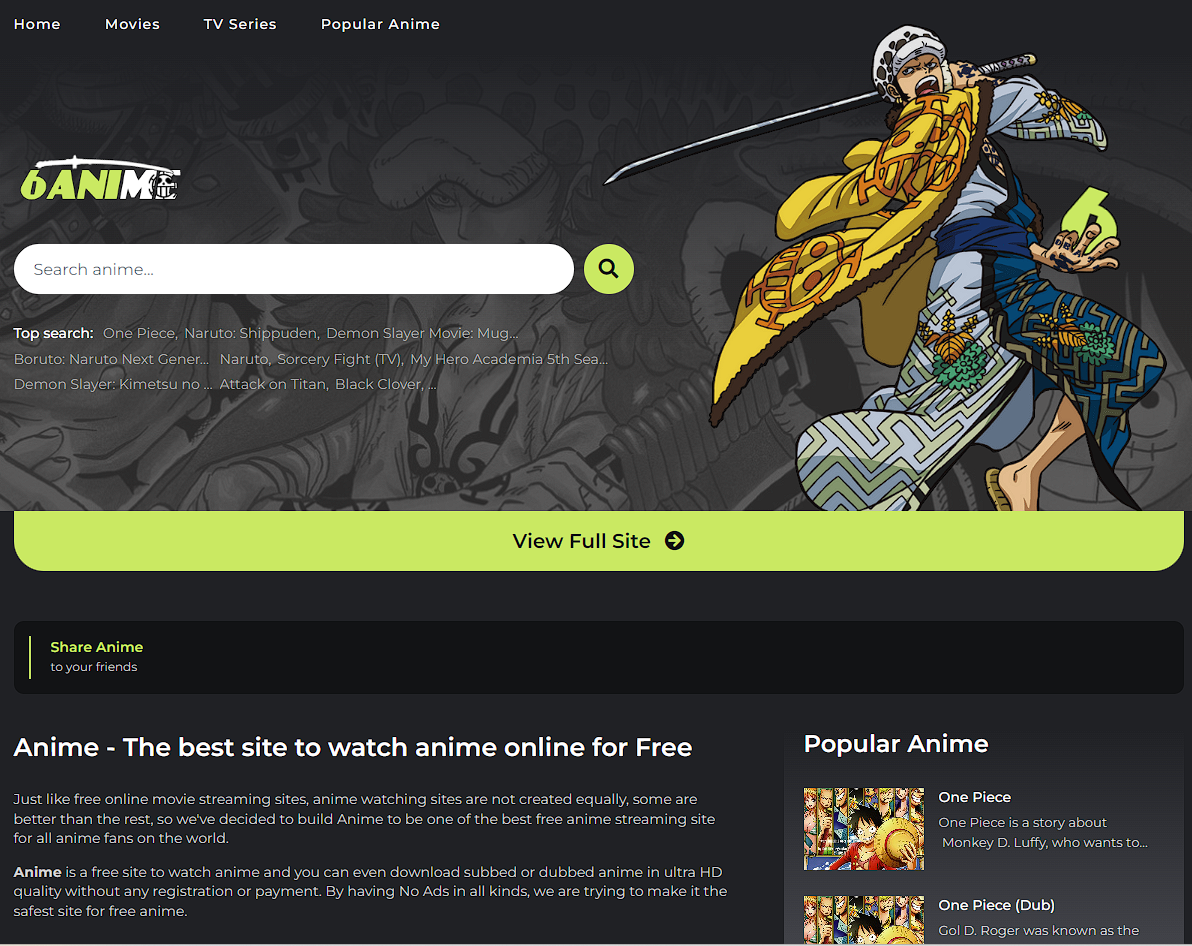The image size is (1192, 946).
Task: Open the Home menu item
Action: point(37,24)
